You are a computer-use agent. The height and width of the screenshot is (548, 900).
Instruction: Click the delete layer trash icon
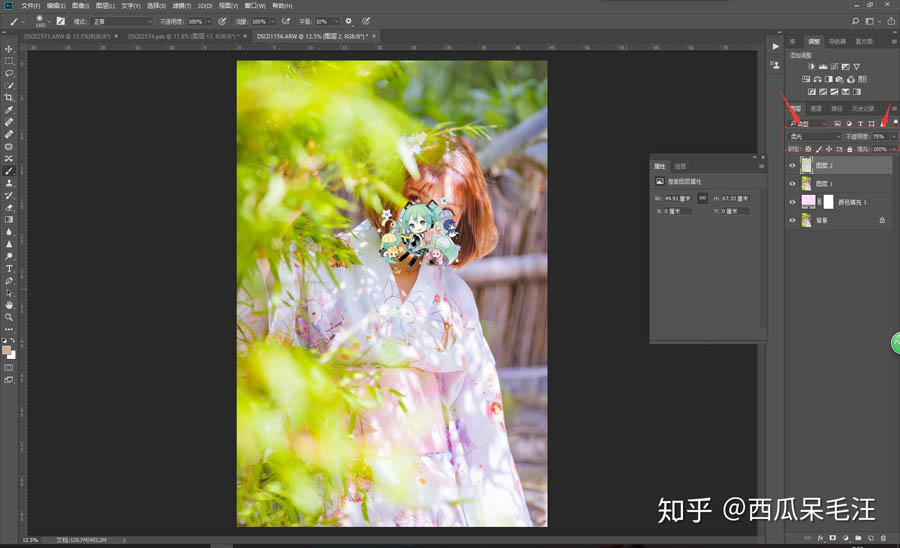point(883,538)
